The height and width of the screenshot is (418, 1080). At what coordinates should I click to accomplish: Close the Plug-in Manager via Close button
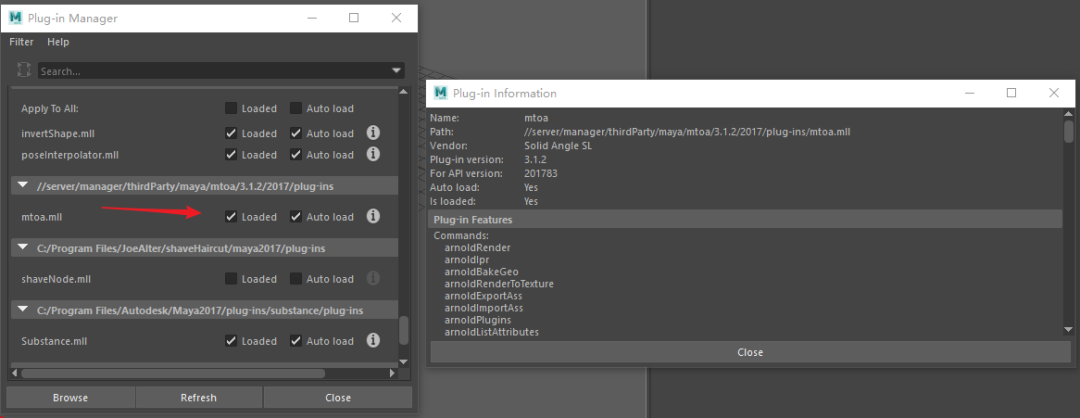click(x=338, y=397)
